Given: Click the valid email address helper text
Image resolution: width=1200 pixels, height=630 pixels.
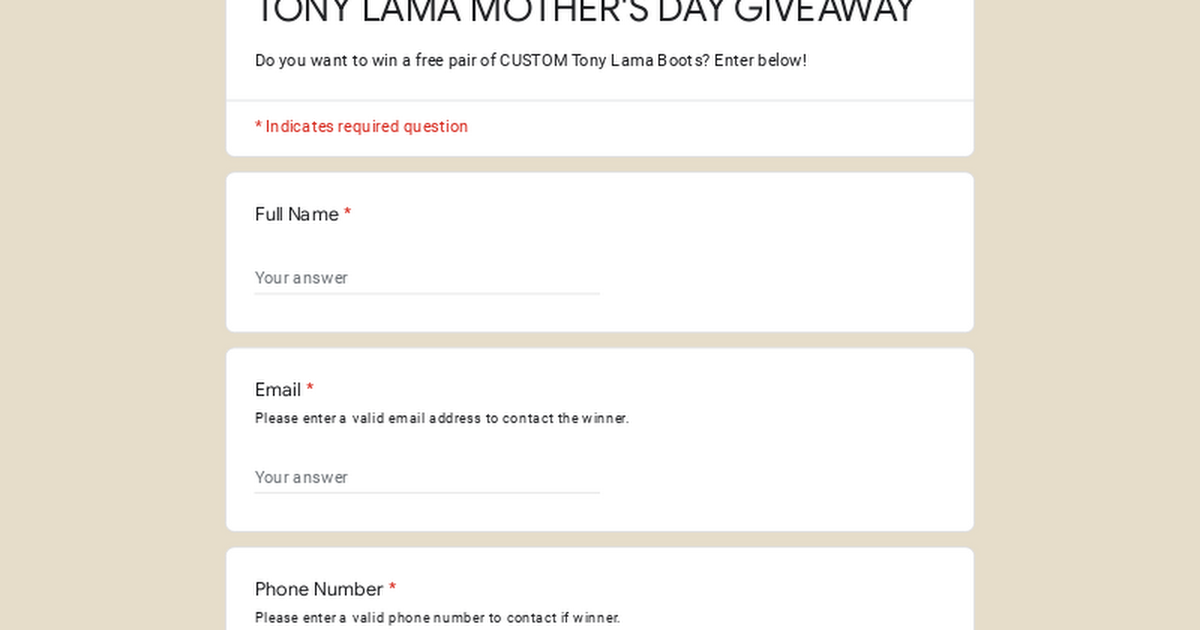Looking at the screenshot, I should click(x=442, y=419).
